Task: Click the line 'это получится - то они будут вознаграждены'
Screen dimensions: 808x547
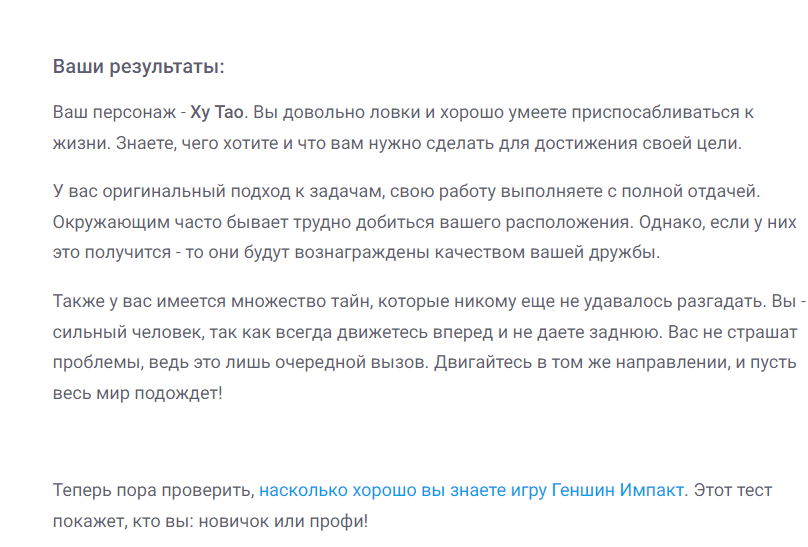Action: (356, 252)
